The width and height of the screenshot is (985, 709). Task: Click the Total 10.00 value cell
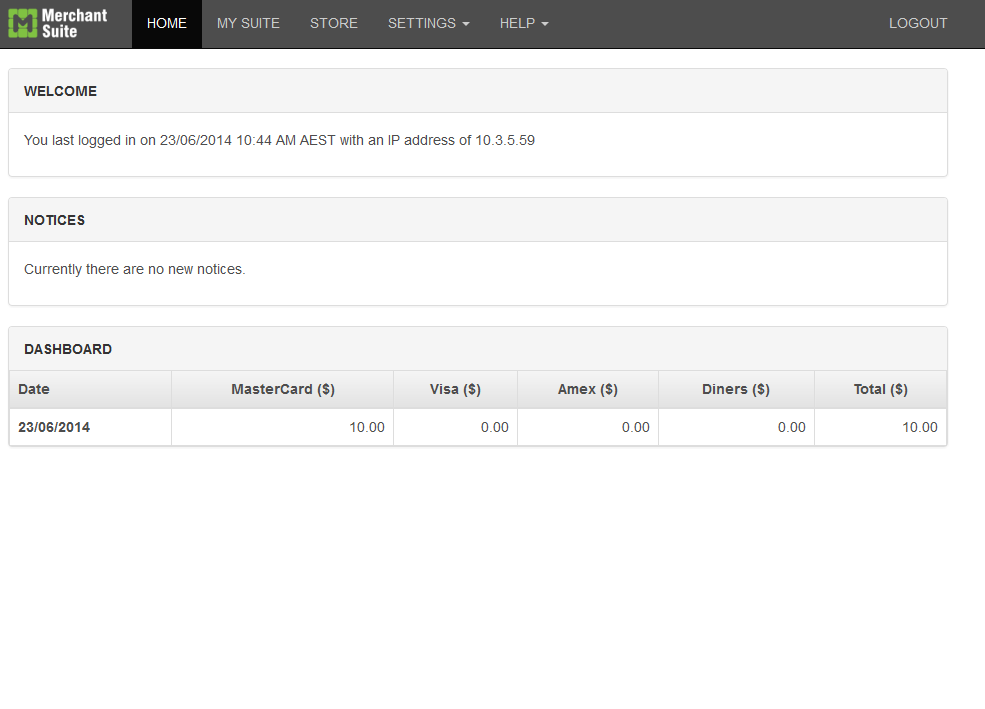pyautogui.click(x=881, y=427)
